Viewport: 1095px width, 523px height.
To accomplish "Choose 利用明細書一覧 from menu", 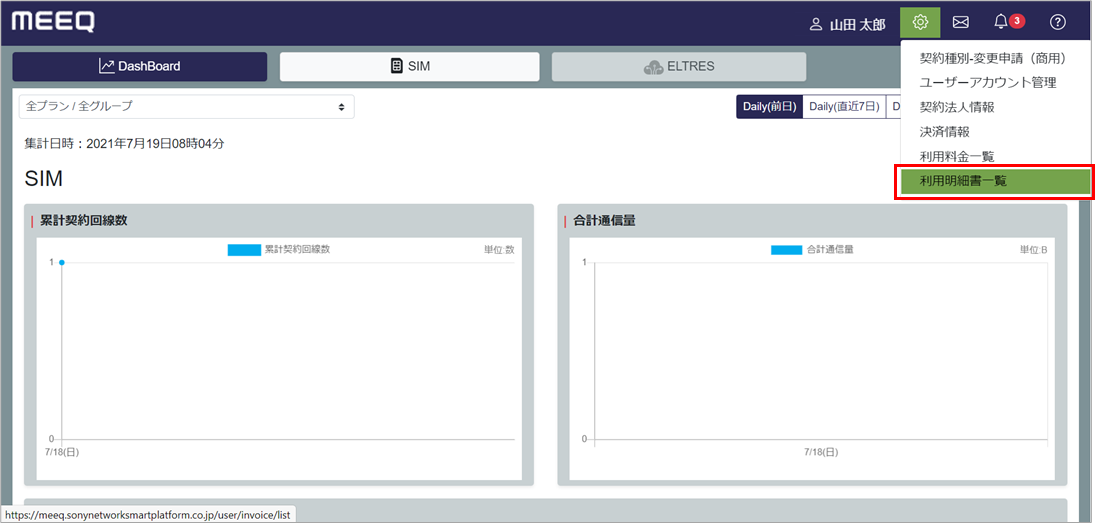I will coord(995,182).
